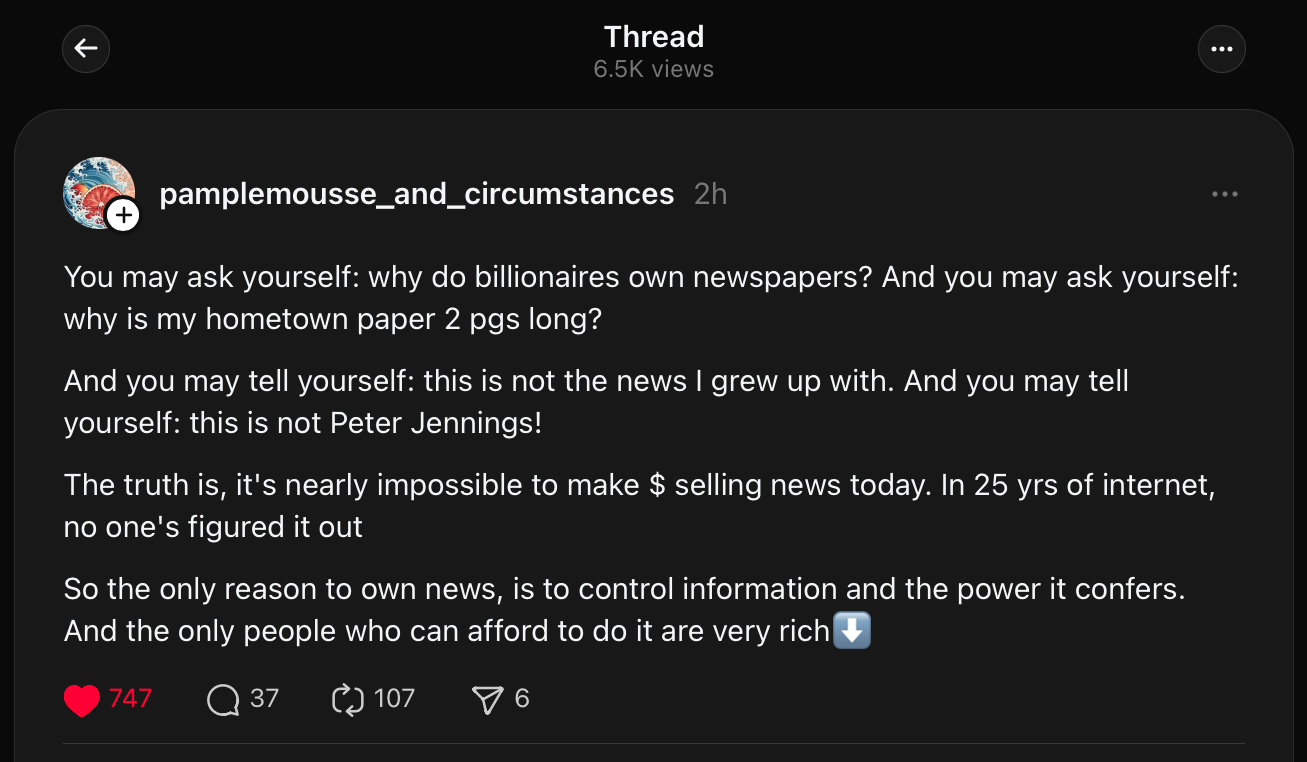This screenshot has height=762, width=1307.
Task: Click the 2h post timestamp
Action: [x=710, y=194]
